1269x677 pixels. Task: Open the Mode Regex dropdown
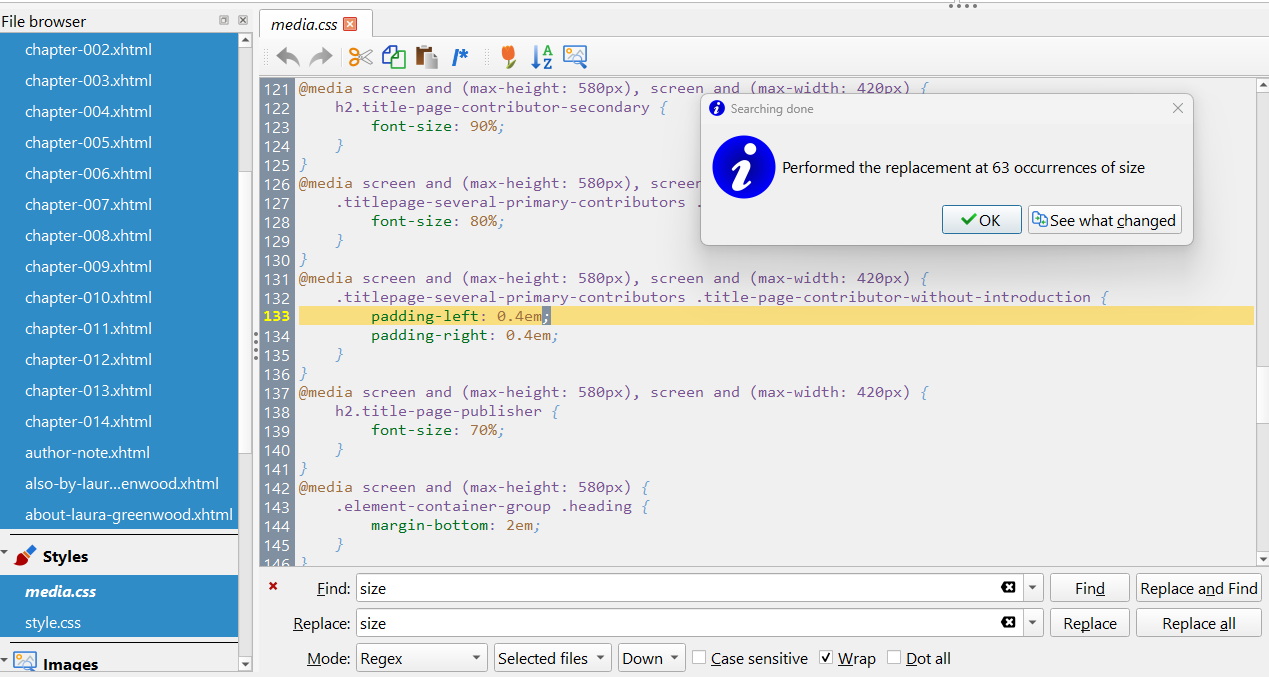pos(421,658)
